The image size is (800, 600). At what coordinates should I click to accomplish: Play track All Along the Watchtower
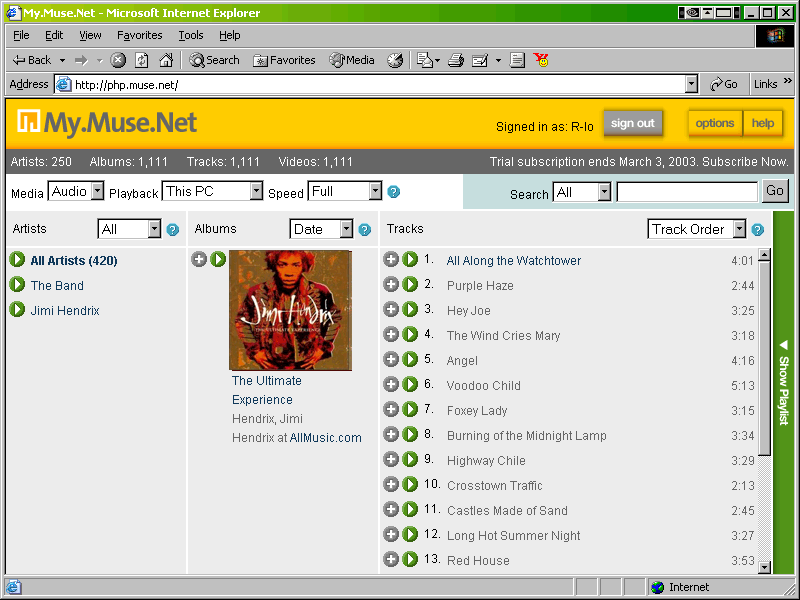(x=410, y=259)
